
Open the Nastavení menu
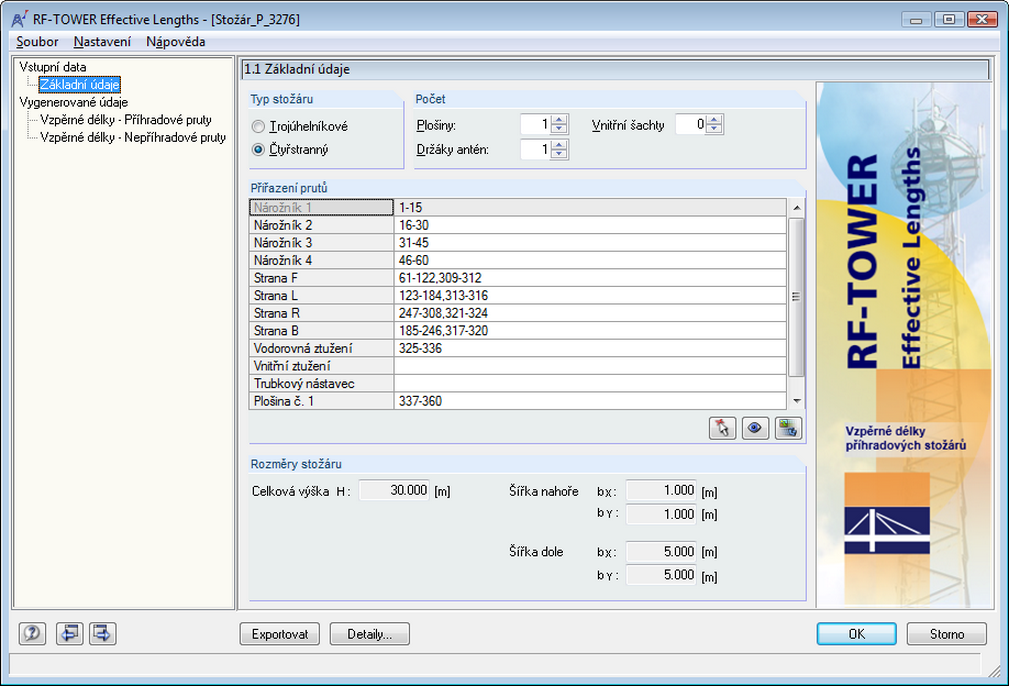point(102,42)
